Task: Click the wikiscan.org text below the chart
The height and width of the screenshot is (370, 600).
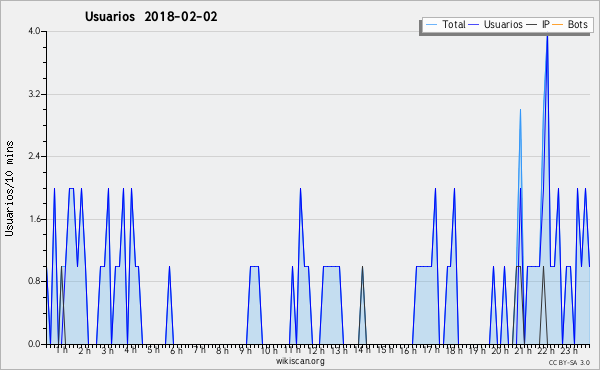Action: coord(300,361)
